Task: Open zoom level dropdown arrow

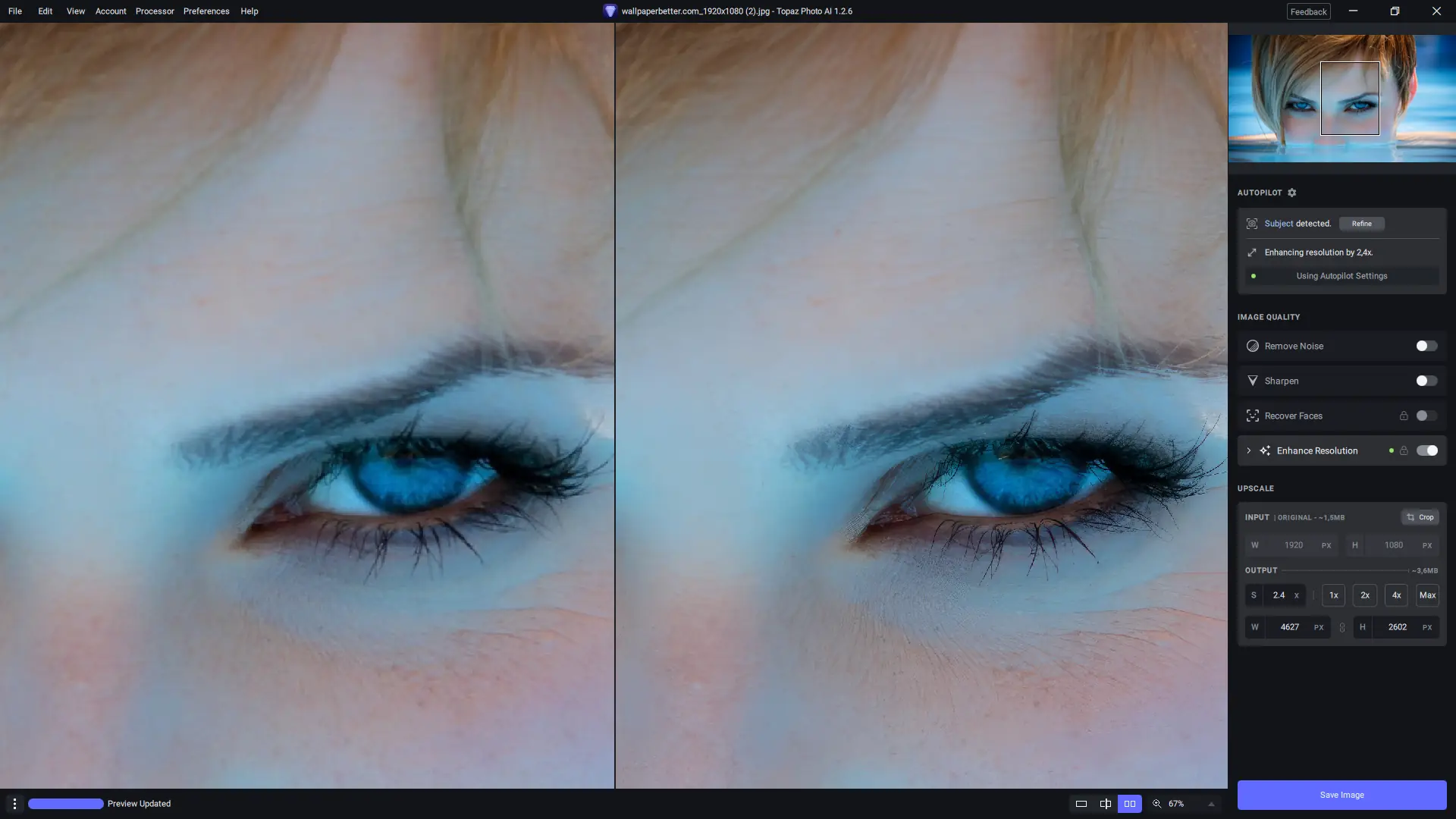Action: (1211, 804)
